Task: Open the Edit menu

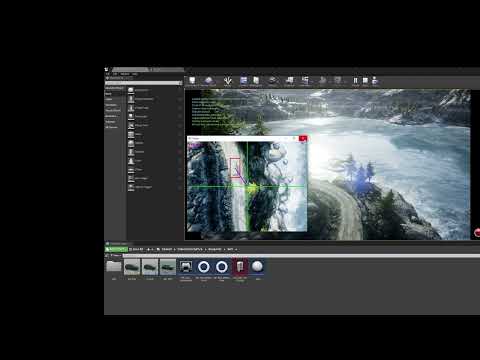Action: 115,74
